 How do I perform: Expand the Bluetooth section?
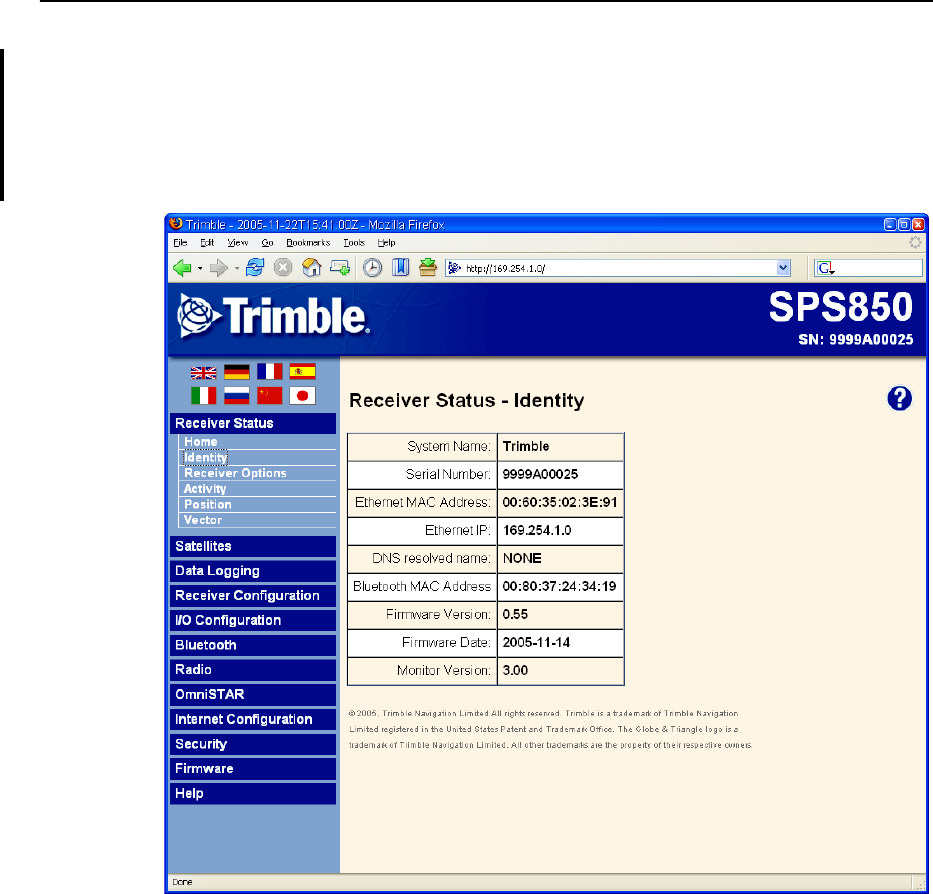[253, 645]
